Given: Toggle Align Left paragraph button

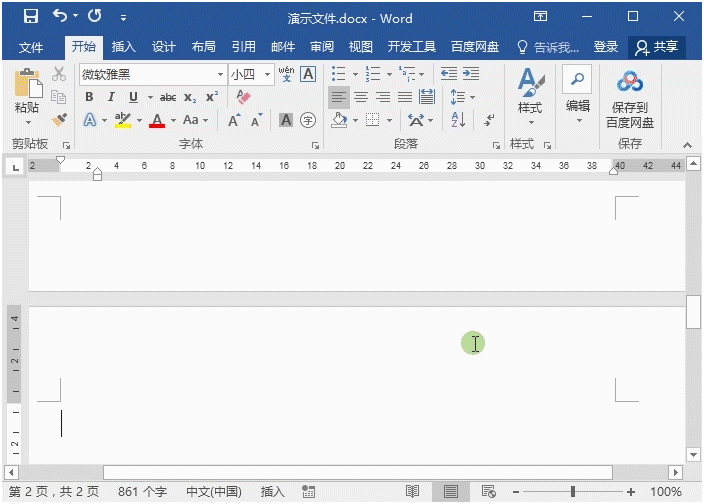Looking at the screenshot, I should point(339,97).
